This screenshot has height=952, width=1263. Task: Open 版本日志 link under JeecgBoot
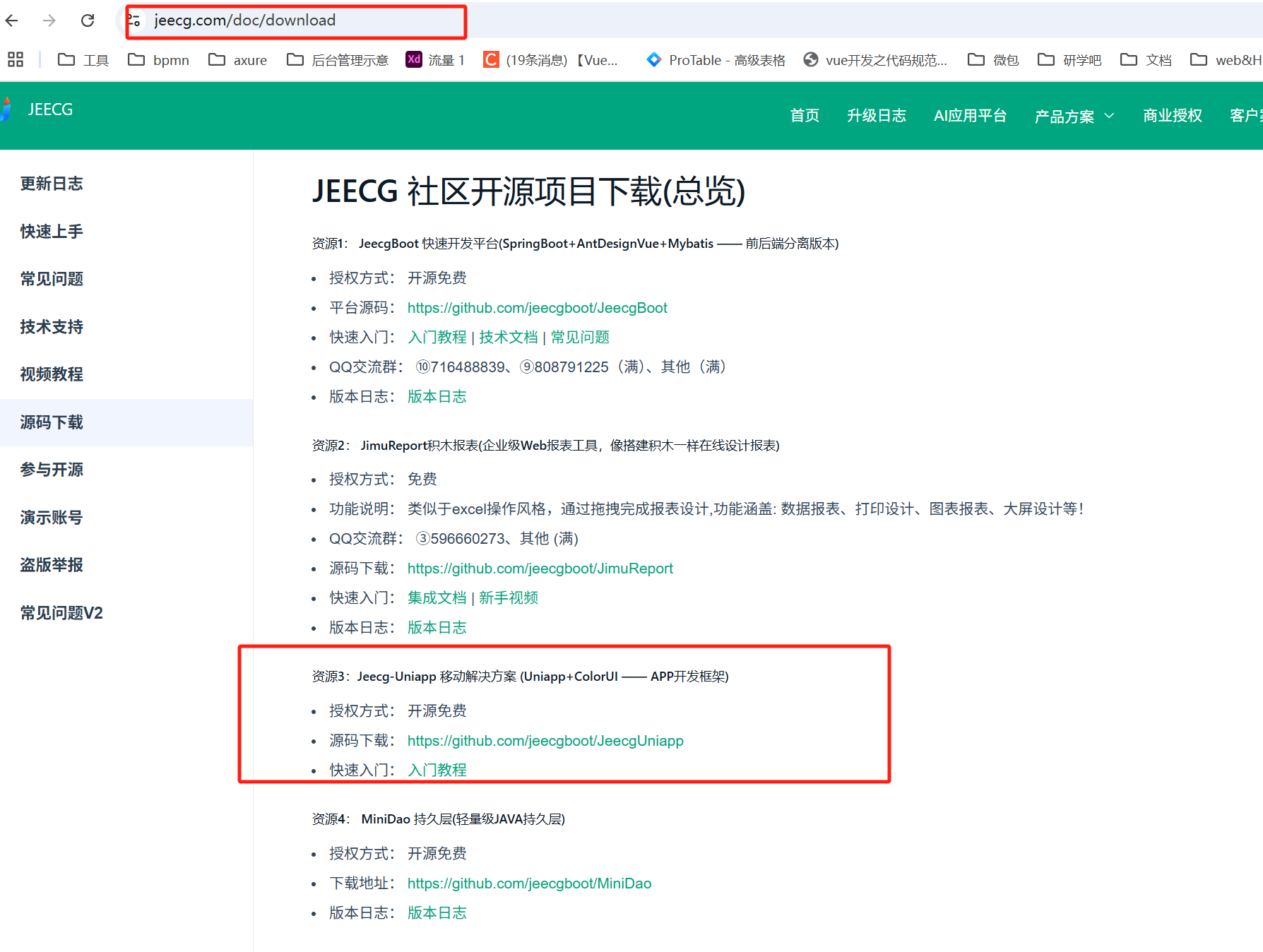point(437,397)
